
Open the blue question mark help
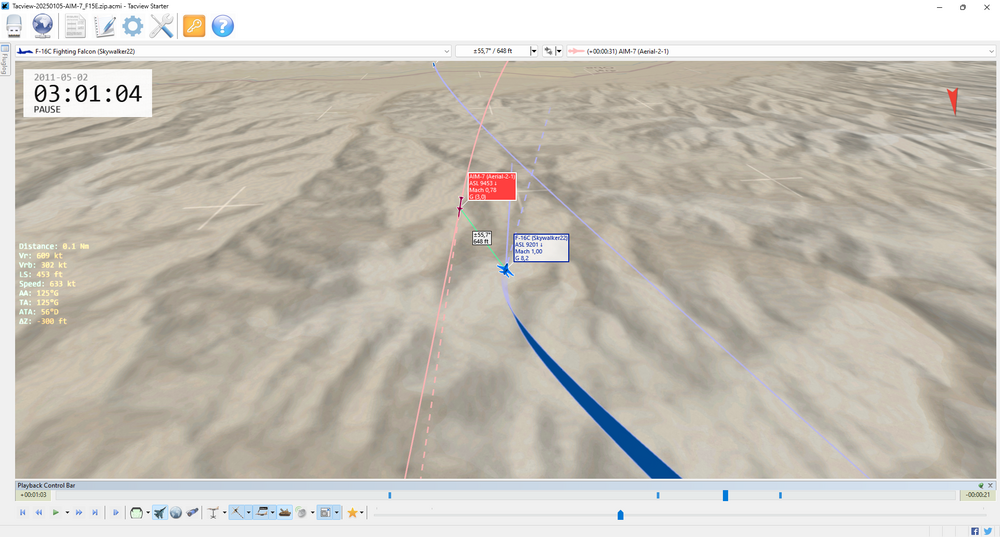223,26
